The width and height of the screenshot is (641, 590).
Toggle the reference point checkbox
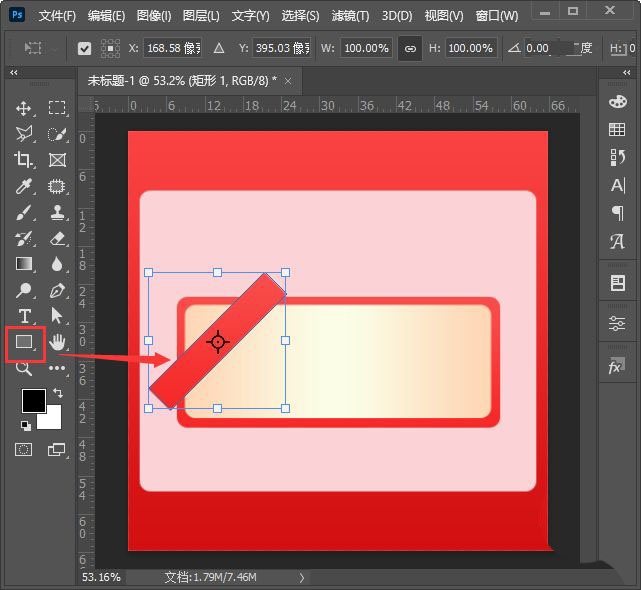(x=84, y=49)
